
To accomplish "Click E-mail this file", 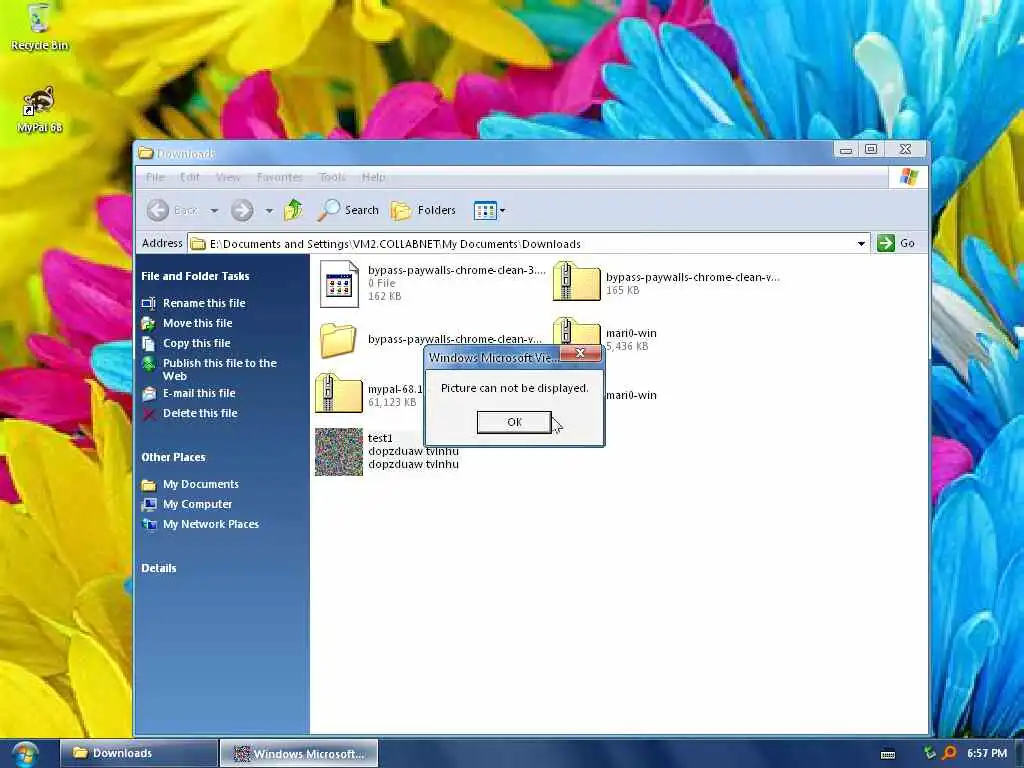I will 199,393.
